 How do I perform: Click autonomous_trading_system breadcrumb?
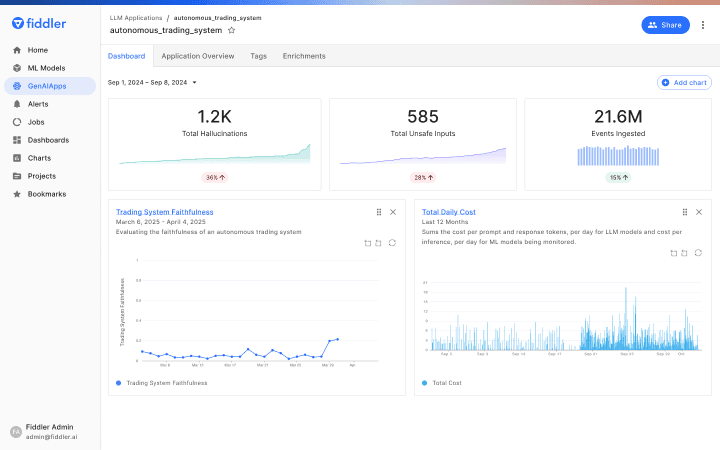tap(218, 18)
